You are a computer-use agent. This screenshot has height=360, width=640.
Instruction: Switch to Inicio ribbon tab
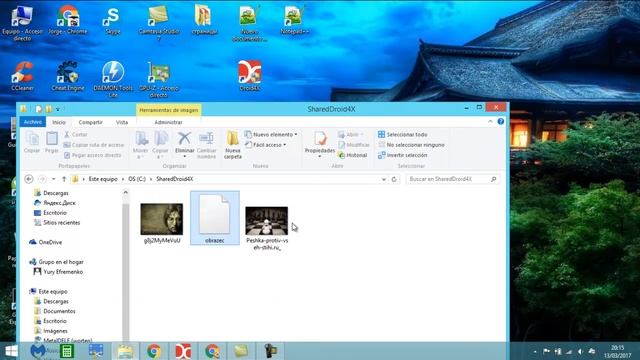coord(58,122)
